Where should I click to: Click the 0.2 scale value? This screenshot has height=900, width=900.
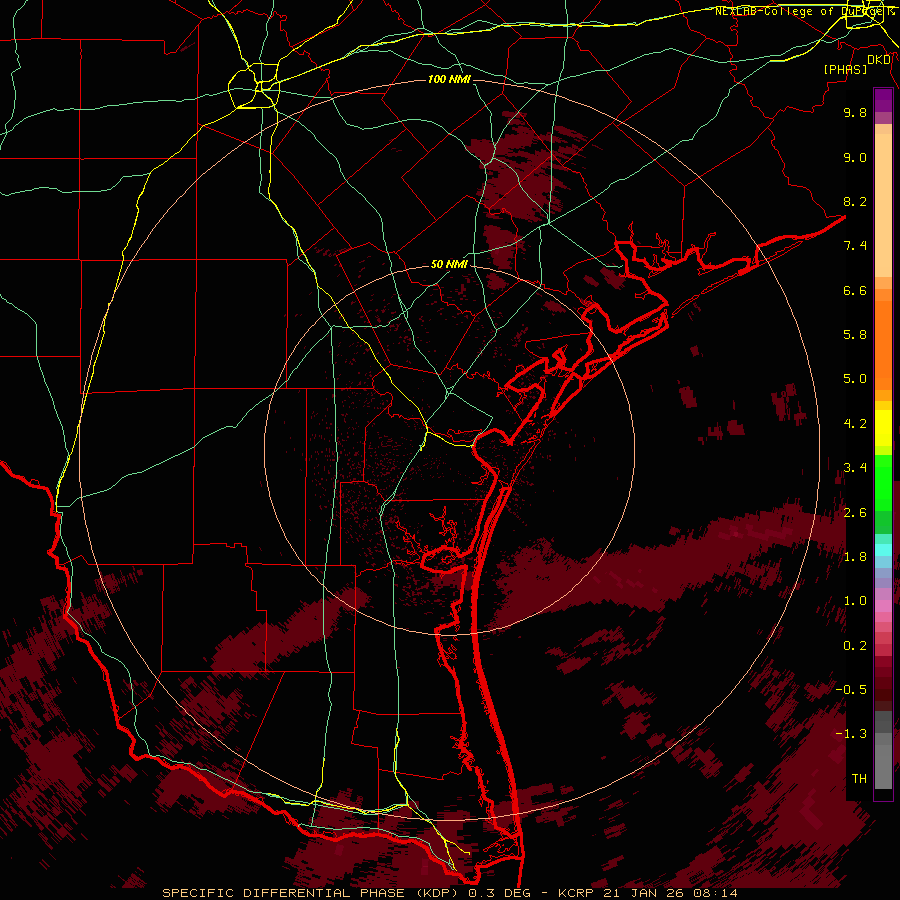[x=855, y=646]
